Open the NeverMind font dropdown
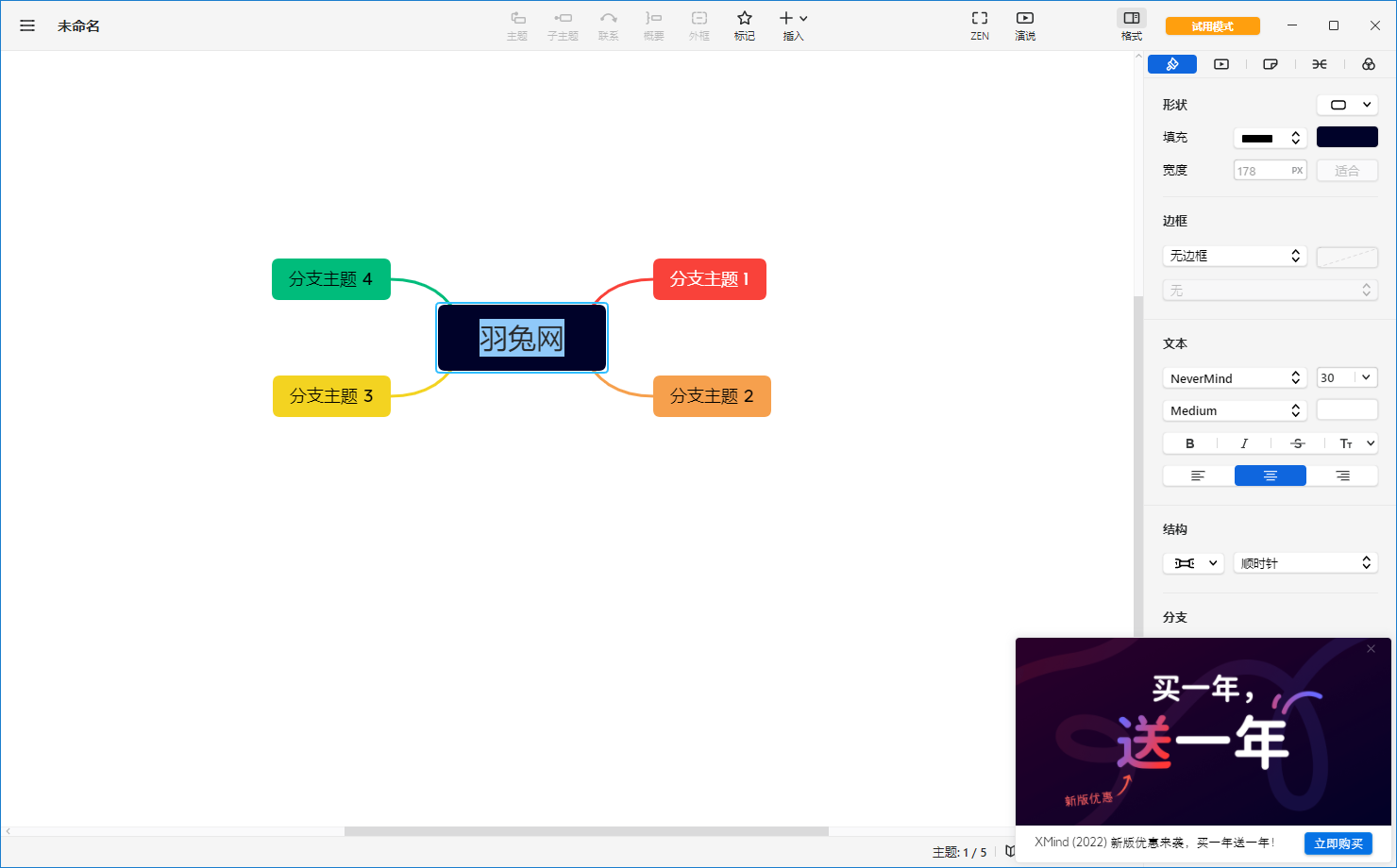Viewport: 1397px width, 868px height. coord(1235,378)
